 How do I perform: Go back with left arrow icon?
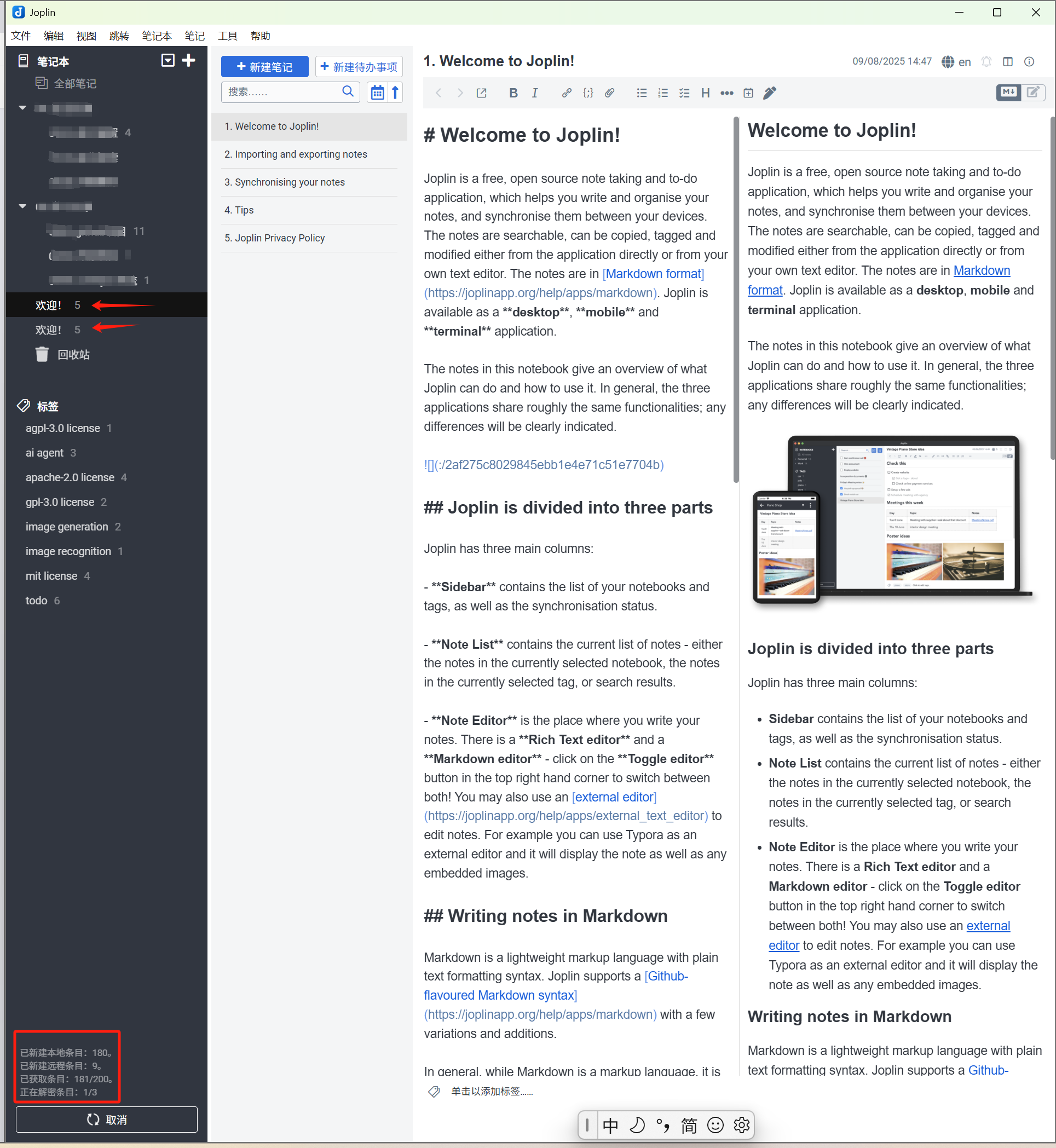[x=438, y=93]
